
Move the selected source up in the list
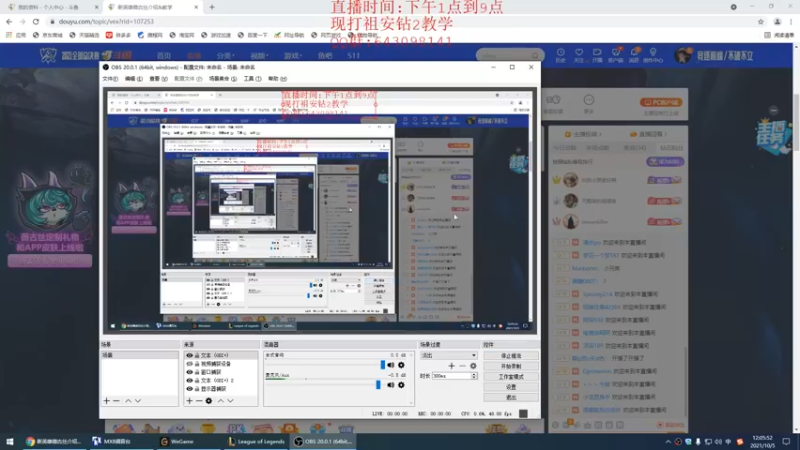point(221,401)
